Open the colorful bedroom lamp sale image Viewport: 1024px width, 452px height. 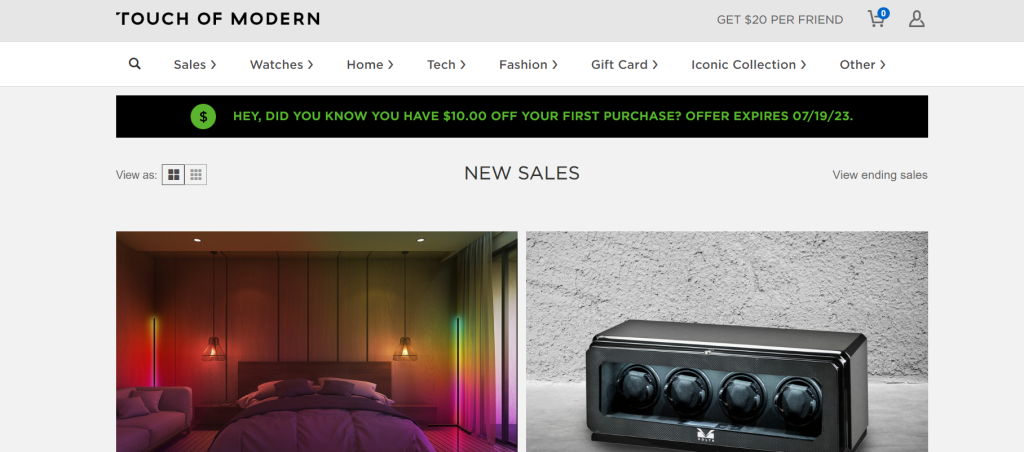point(317,342)
